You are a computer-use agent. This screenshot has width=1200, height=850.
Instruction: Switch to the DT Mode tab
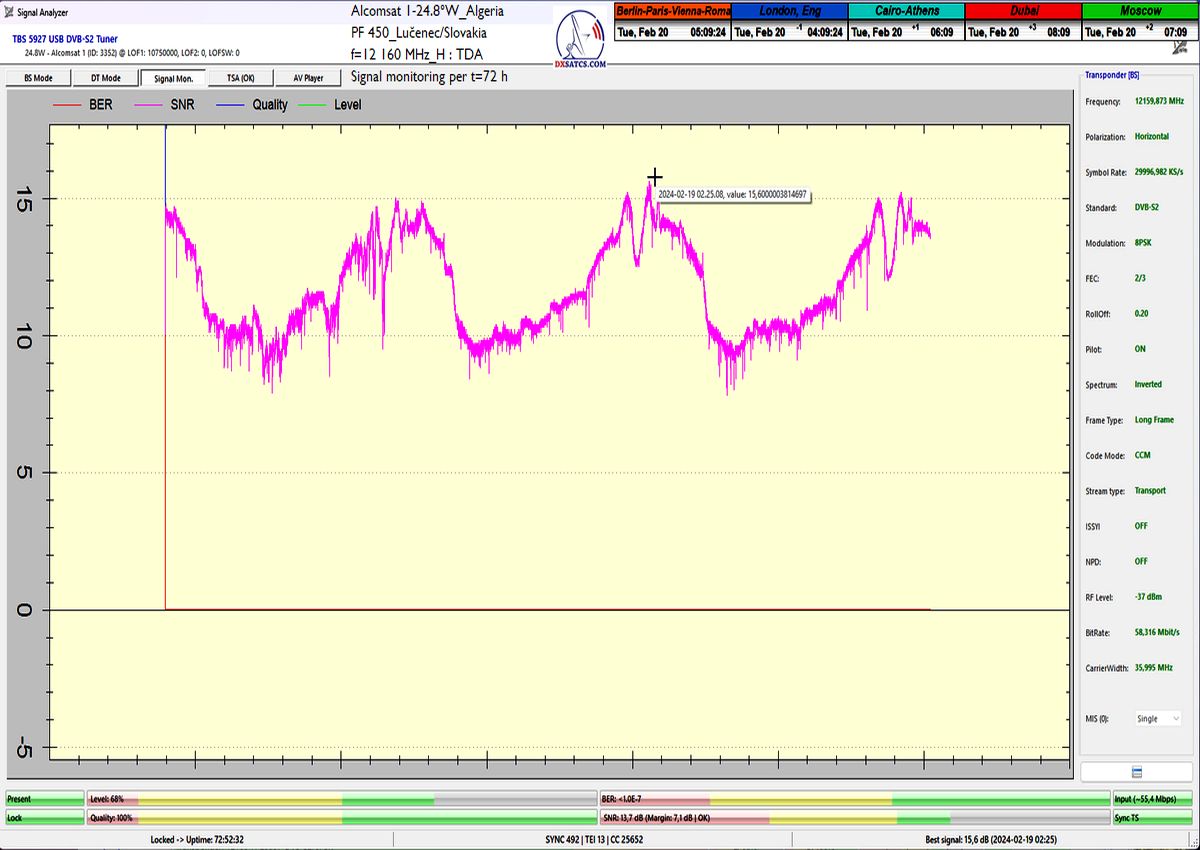coord(105,78)
